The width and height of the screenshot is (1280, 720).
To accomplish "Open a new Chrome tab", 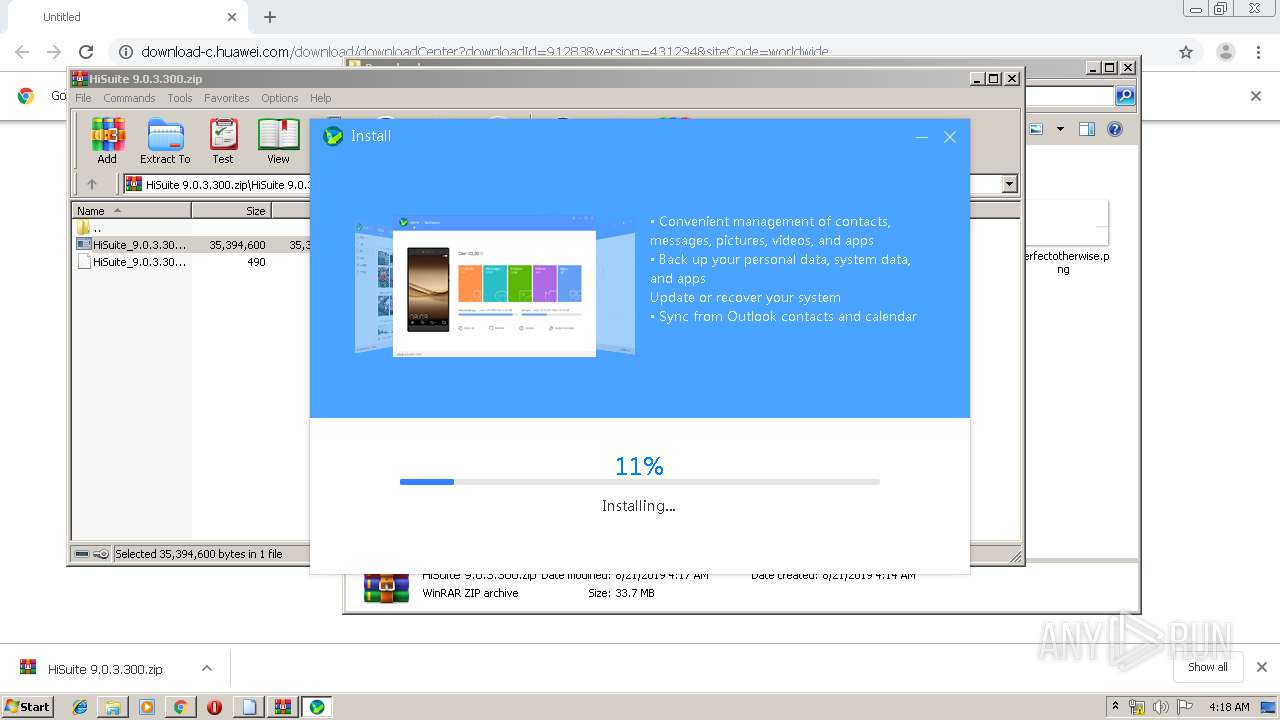I will click(270, 17).
